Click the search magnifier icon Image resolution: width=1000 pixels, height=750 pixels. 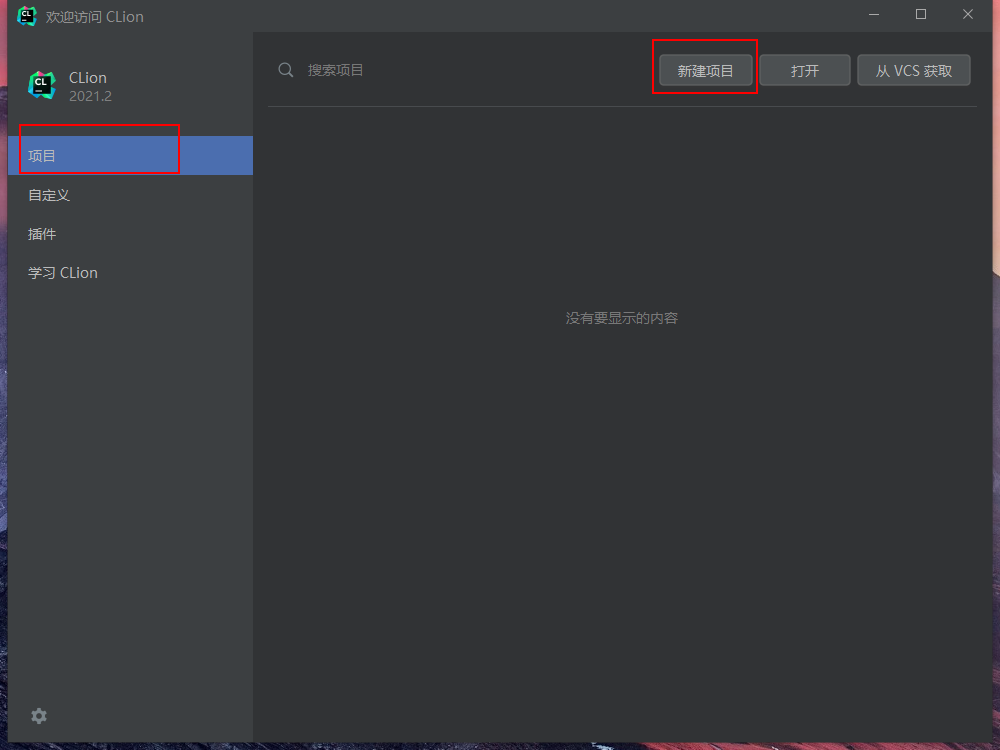(x=286, y=70)
